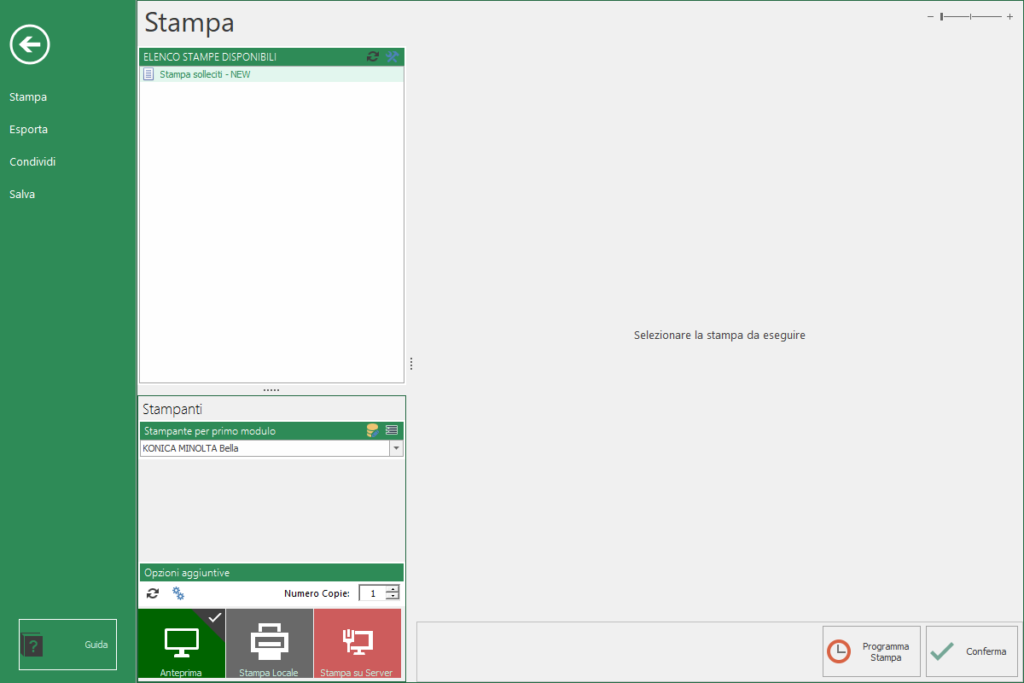Click refresh icon under Opzioni aggiuntive
The height and width of the screenshot is (683, 1024).
[153, 593]
